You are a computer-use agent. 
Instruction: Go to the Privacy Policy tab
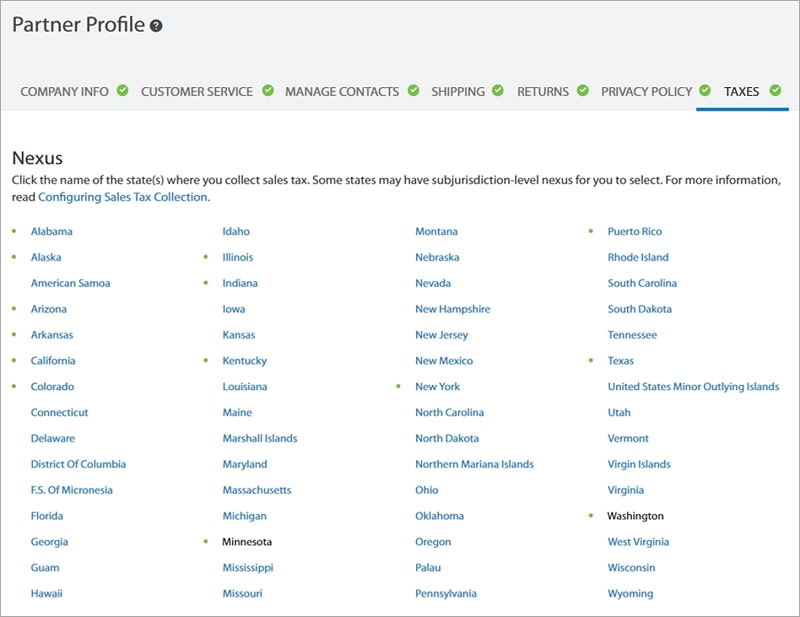(x=646, y=92)
